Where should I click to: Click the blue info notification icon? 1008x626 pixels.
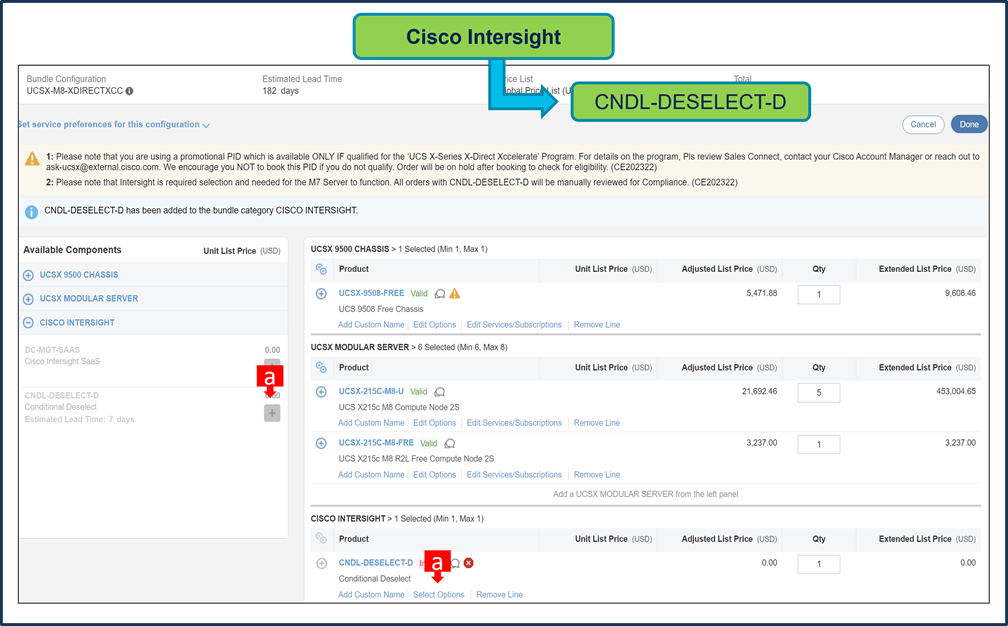pyautogui.click(x=31, y=211)
